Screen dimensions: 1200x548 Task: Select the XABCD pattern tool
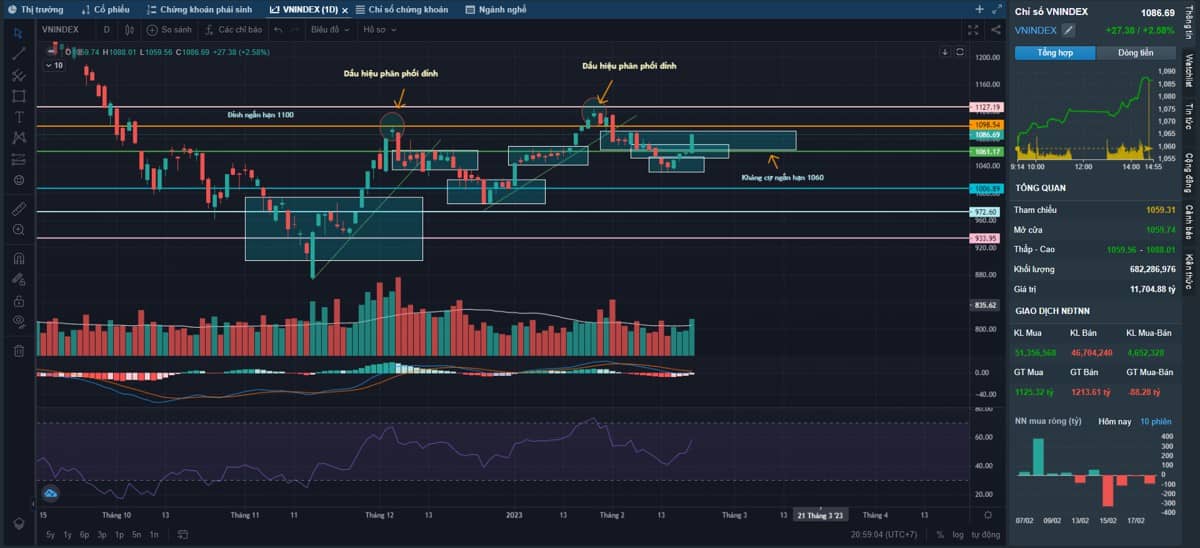coord(18,138)
